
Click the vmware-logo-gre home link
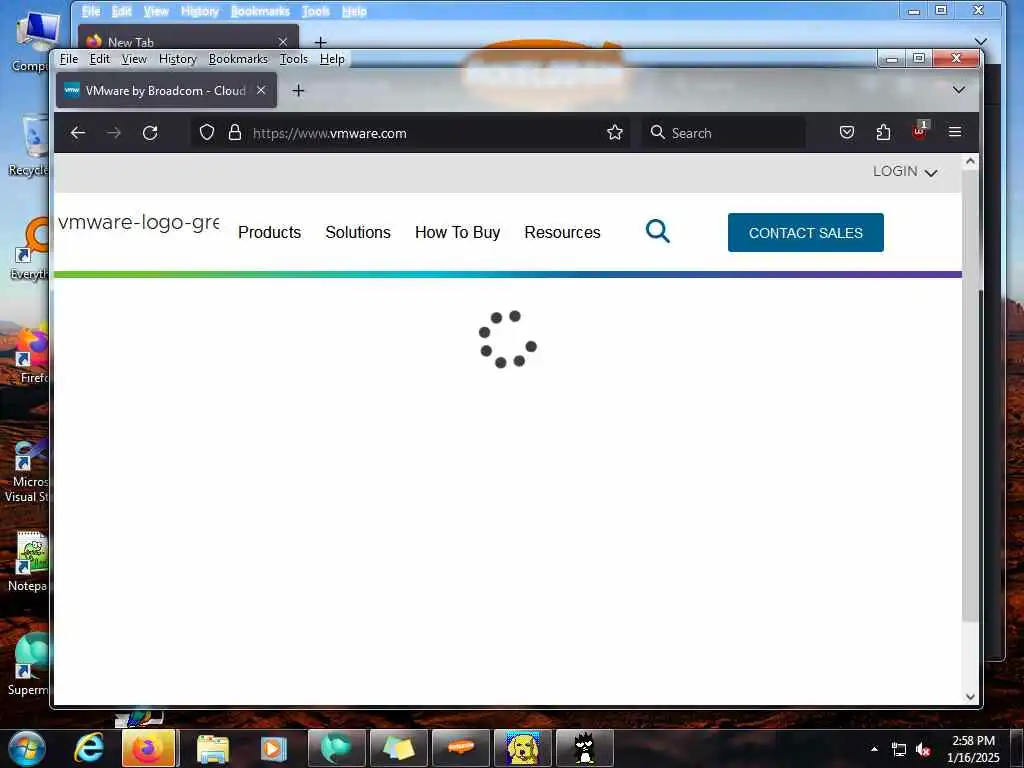138,222
